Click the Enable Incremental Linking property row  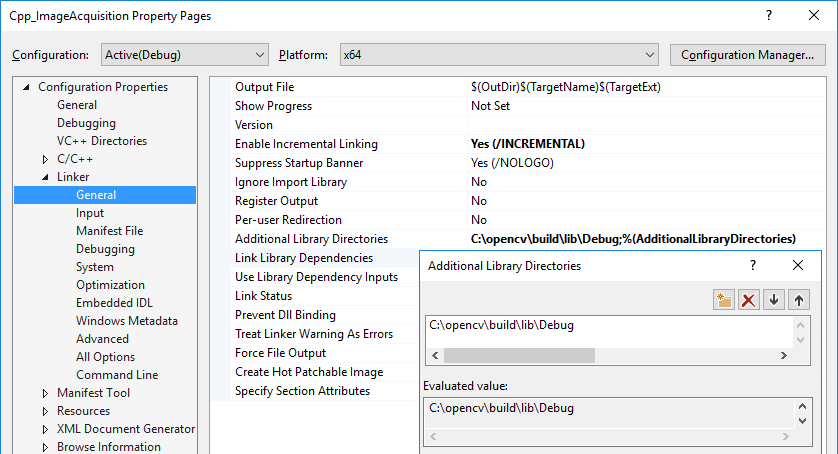[306, 144]
